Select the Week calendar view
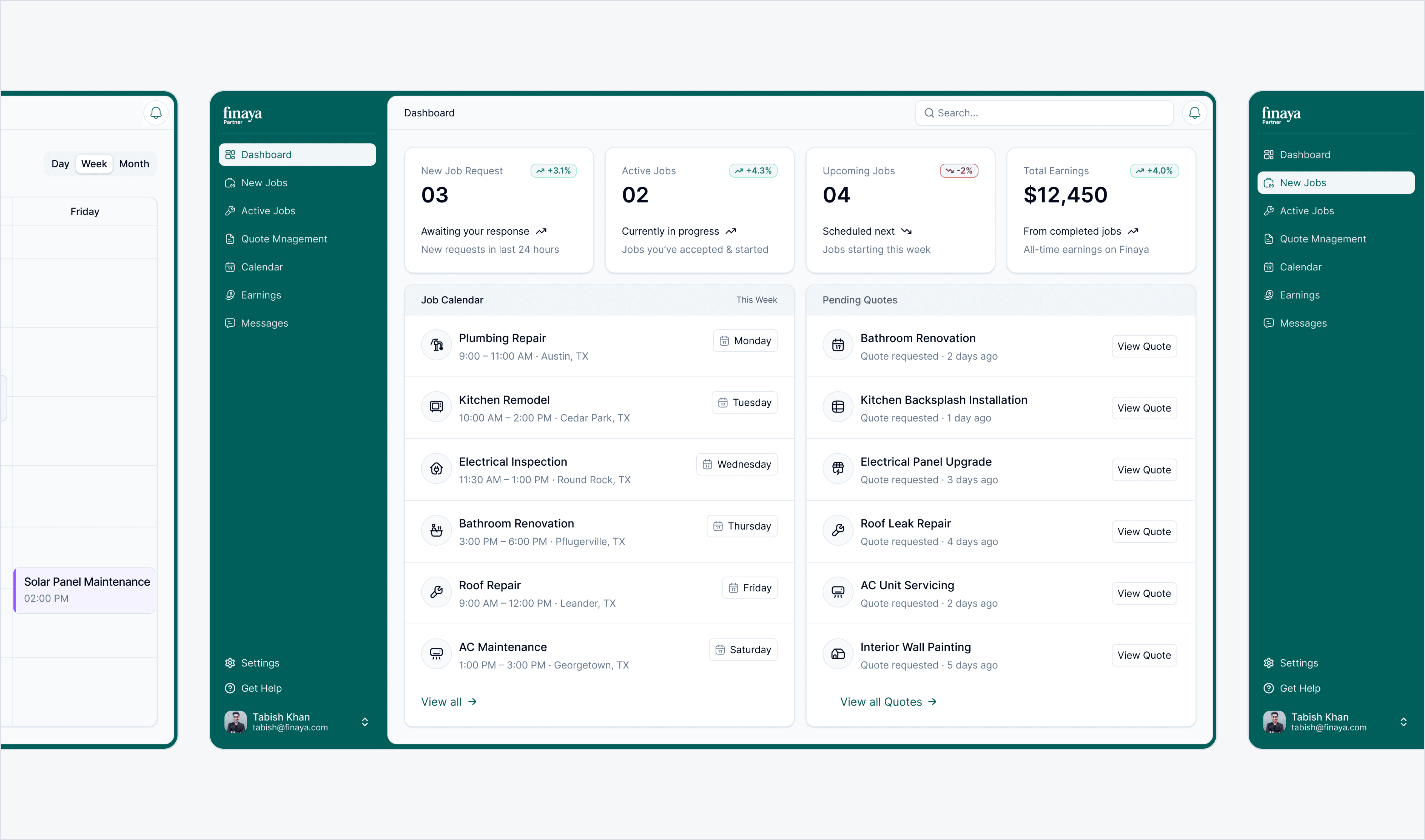Screen dimensions: 1425x840 click(x=94, y=163)
